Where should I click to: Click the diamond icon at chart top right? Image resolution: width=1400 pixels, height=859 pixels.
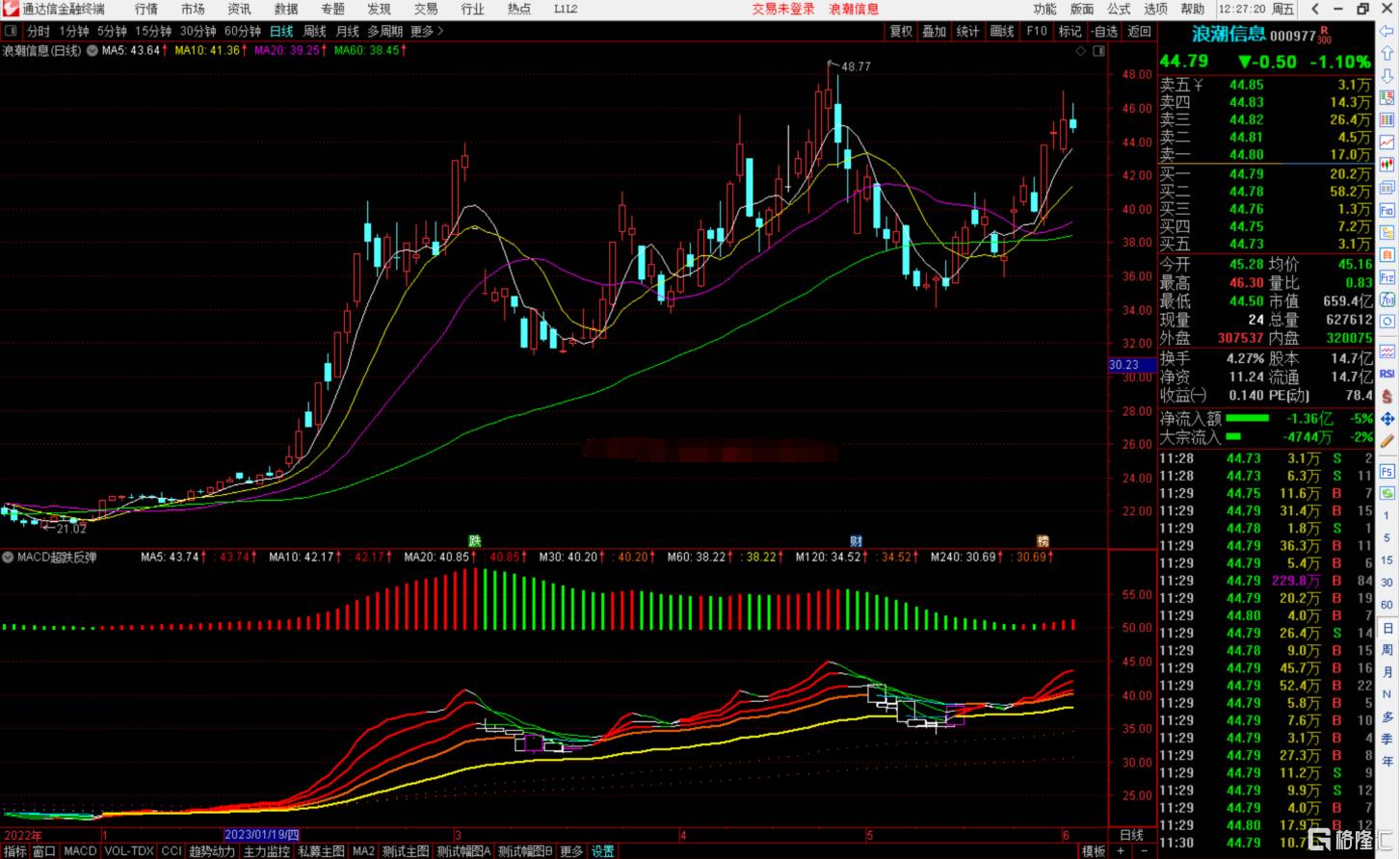1081,50
